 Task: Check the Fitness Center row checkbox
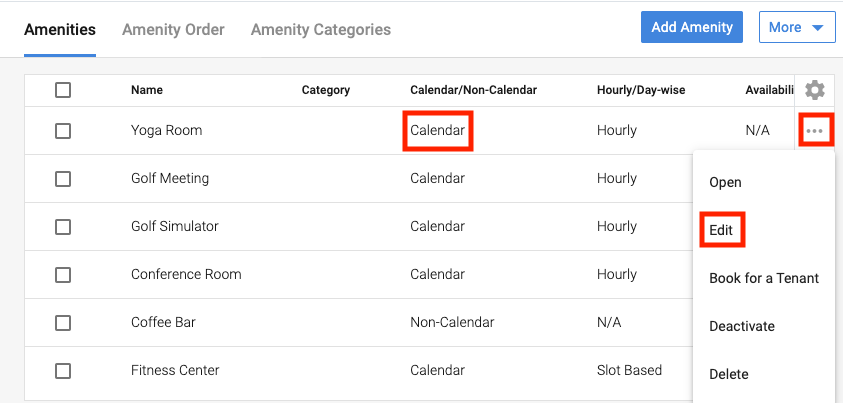[x=63, y=371]
